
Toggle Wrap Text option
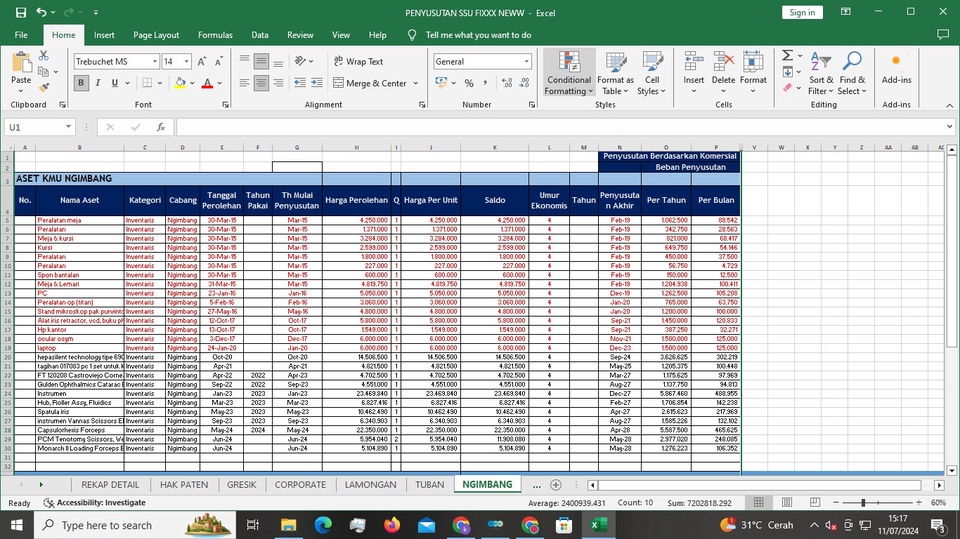click(357, 62)
